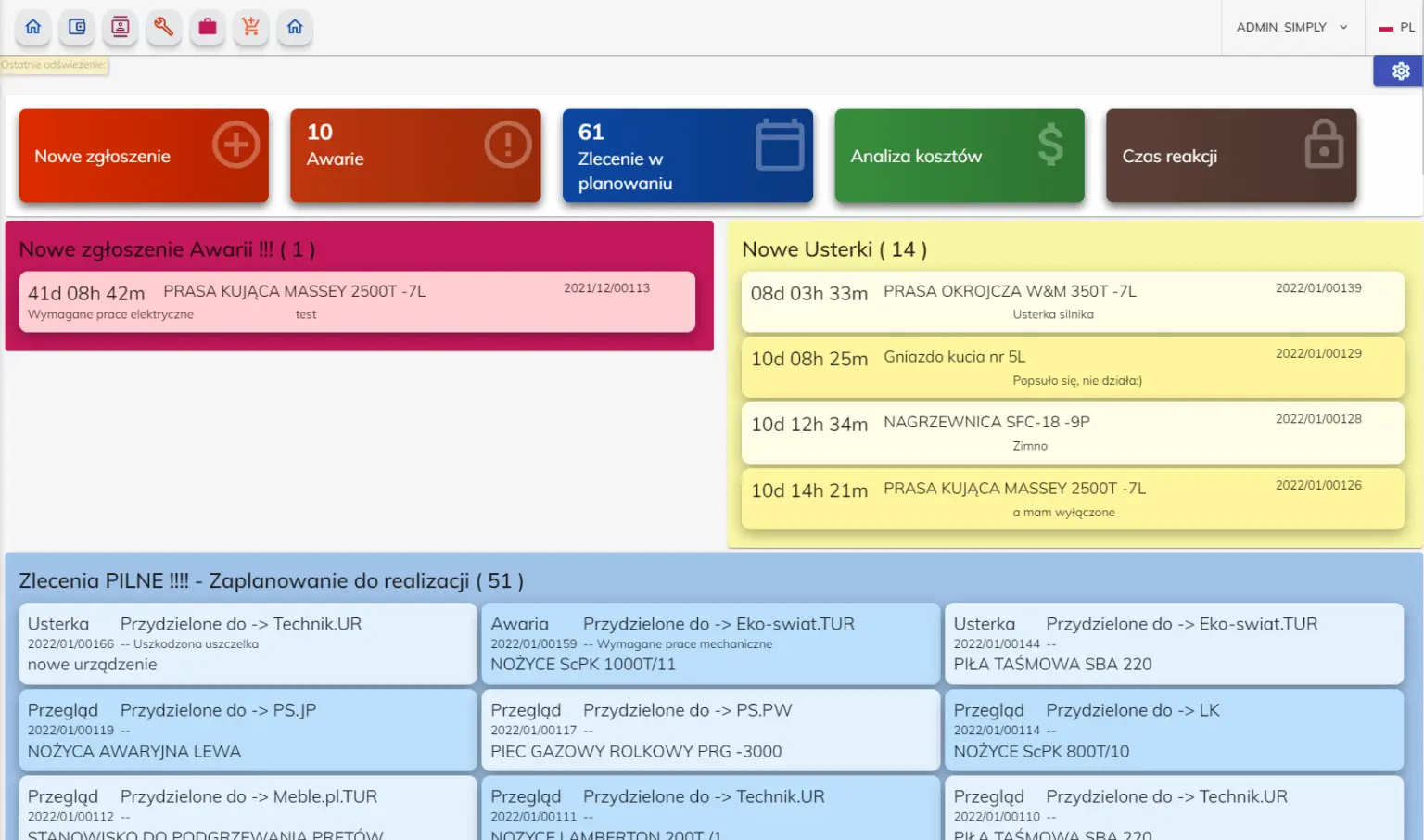Click the wrench maintenance icon

[163, 27]
